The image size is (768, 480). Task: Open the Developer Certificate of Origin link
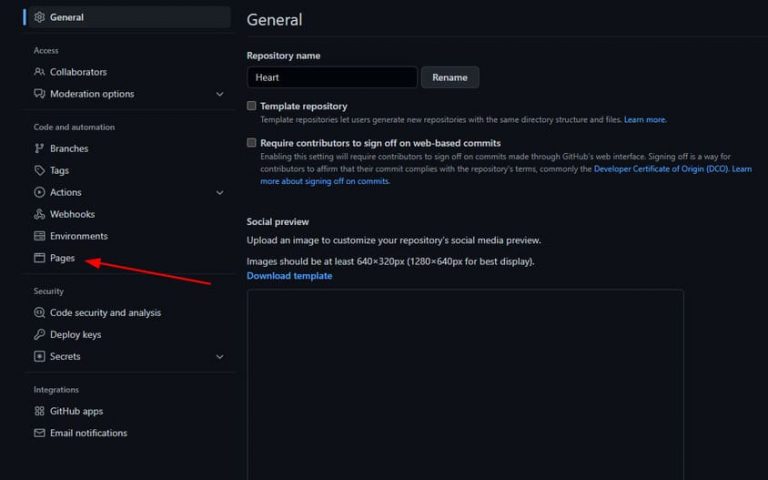click(661, 169)
